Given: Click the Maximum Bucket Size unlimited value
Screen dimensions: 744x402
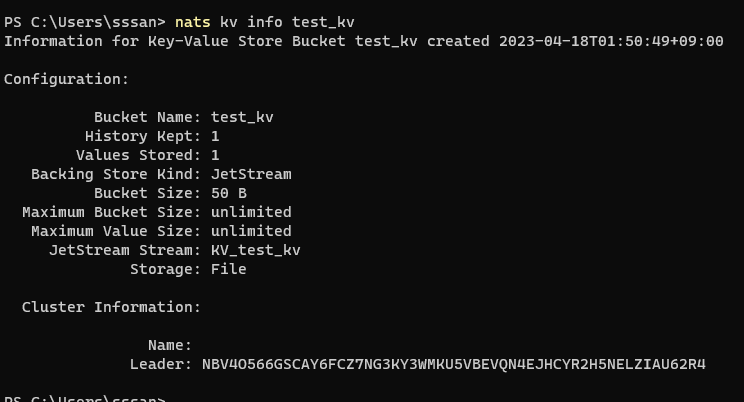Looking at the screenshot, I should click(x=251, y=212).
